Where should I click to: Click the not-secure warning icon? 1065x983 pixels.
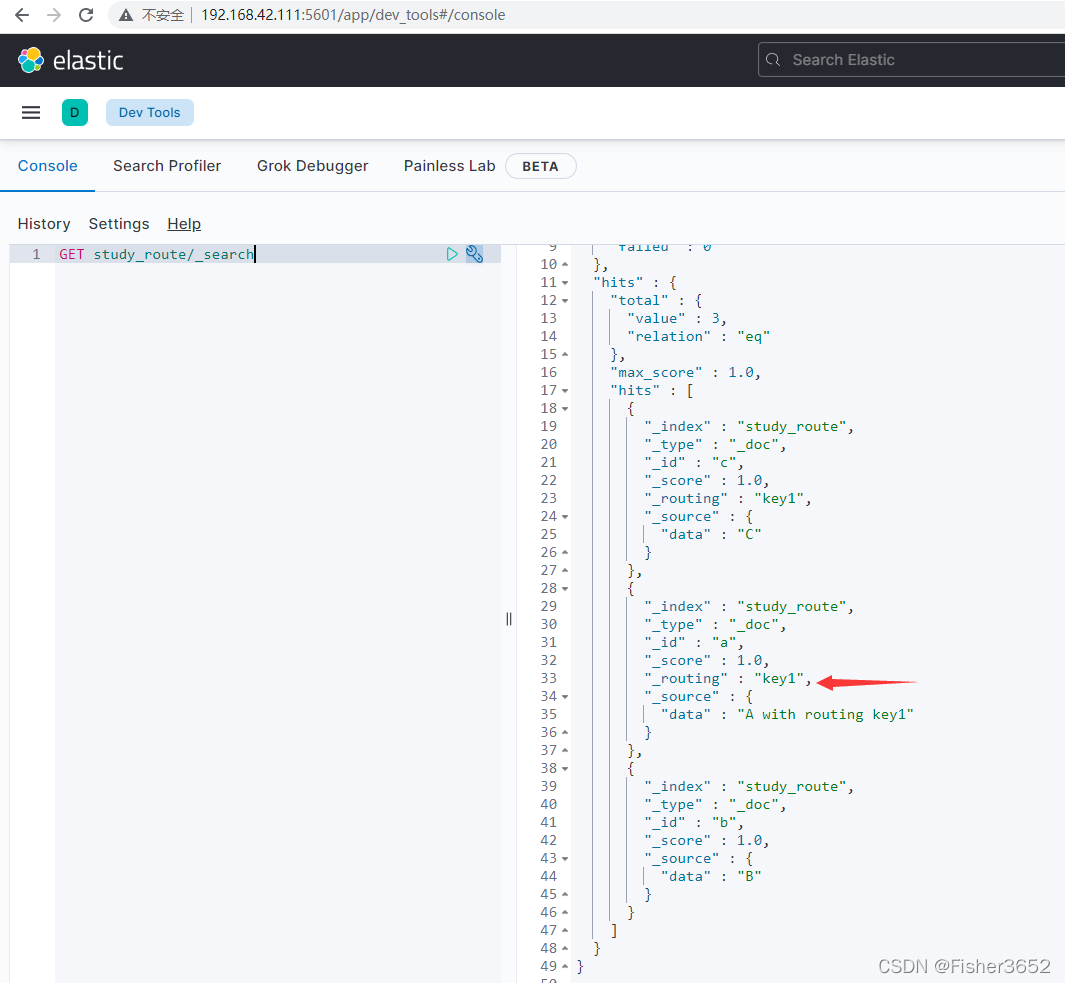coord(126,15)
